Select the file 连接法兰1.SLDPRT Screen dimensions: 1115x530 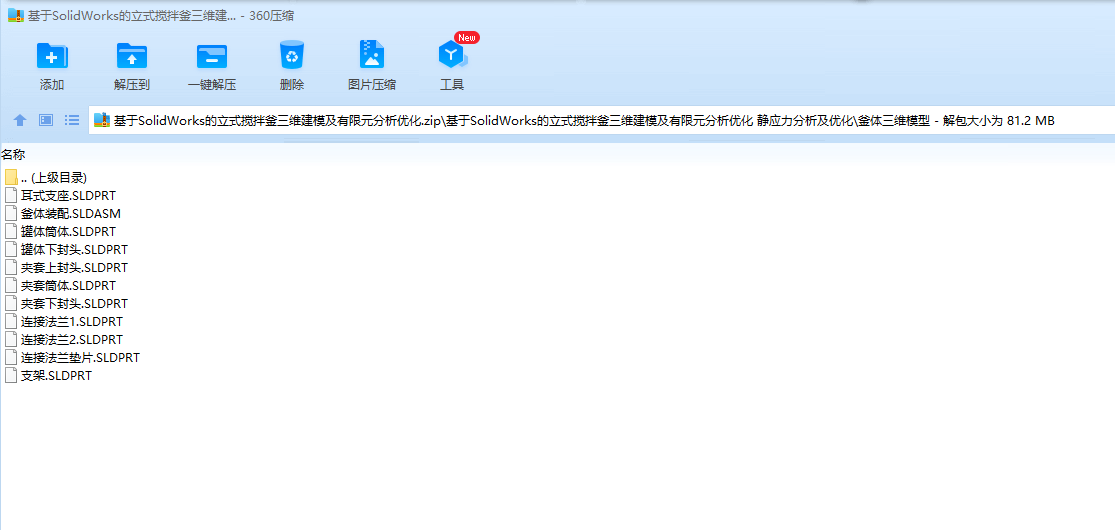pyautogui.click(x=72, y=322)
